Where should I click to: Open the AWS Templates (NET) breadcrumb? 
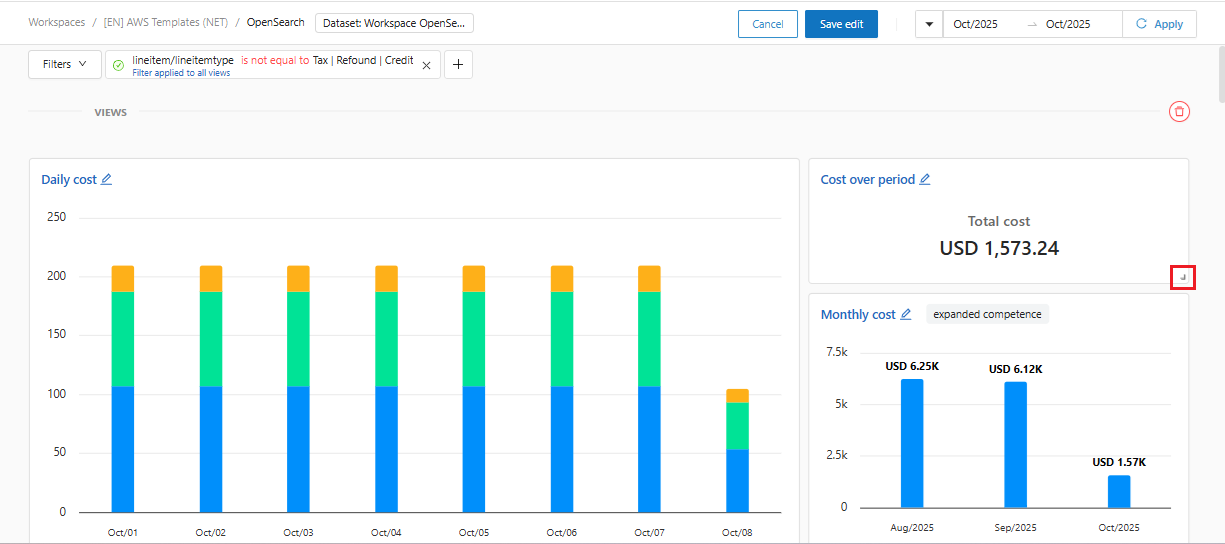click(165, 23)
